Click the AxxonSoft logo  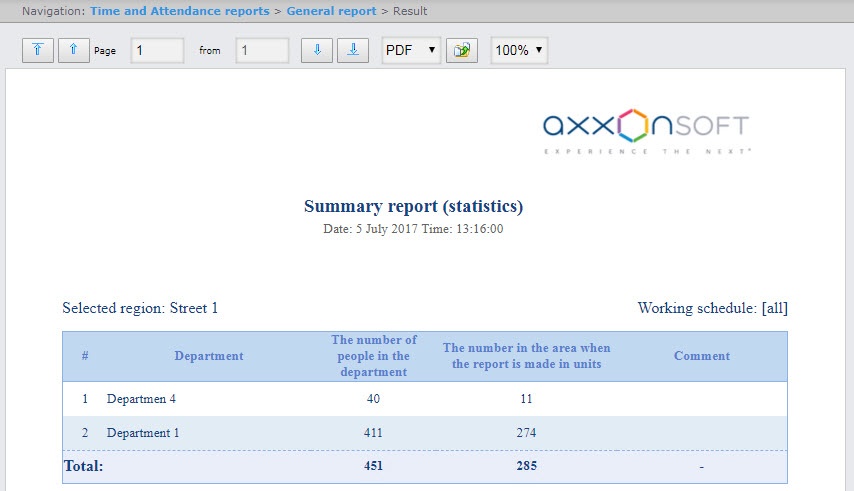click(x=645, y=131)
